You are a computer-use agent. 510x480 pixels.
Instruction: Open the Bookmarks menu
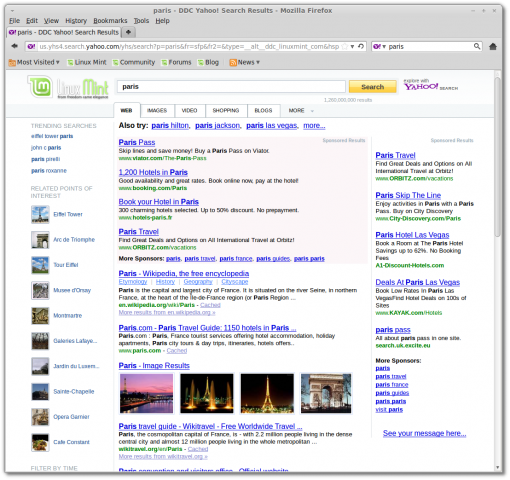110,21
